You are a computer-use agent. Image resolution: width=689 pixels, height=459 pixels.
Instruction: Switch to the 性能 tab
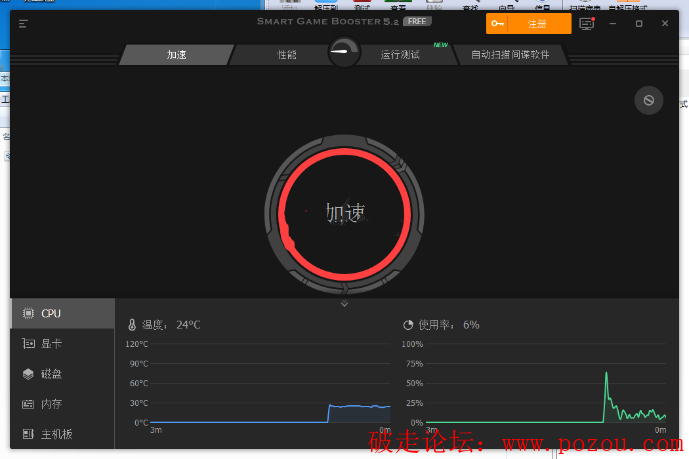coord(287,55)
